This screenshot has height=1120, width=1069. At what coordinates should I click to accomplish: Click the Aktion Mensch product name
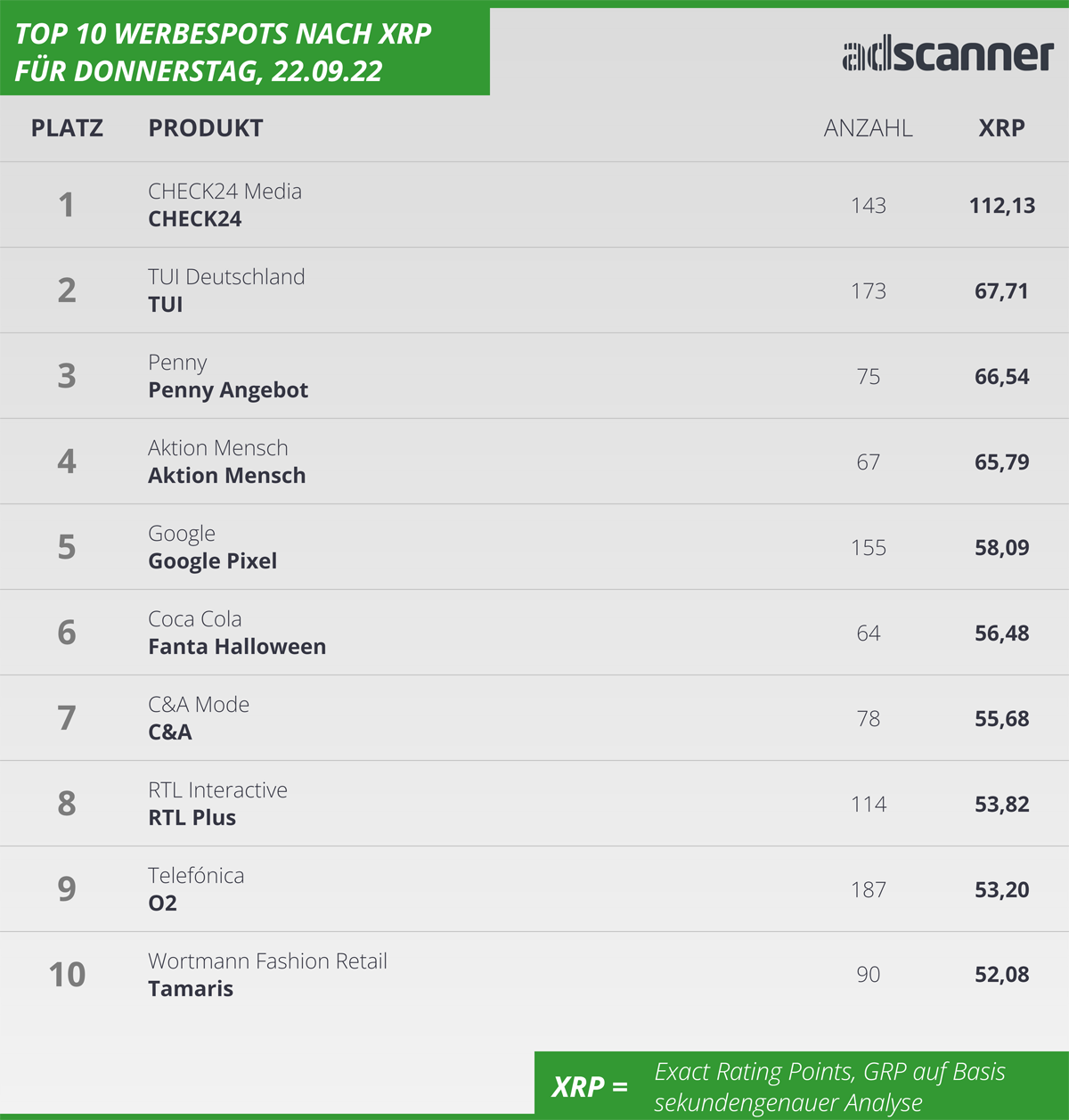pyautogui.click(x=227, y=476)
